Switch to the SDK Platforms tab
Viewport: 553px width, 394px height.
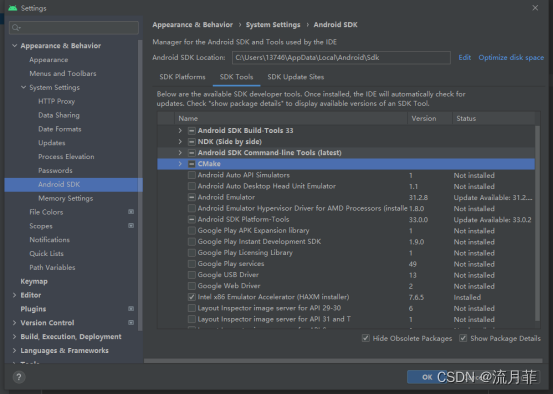tap(182, 77)
